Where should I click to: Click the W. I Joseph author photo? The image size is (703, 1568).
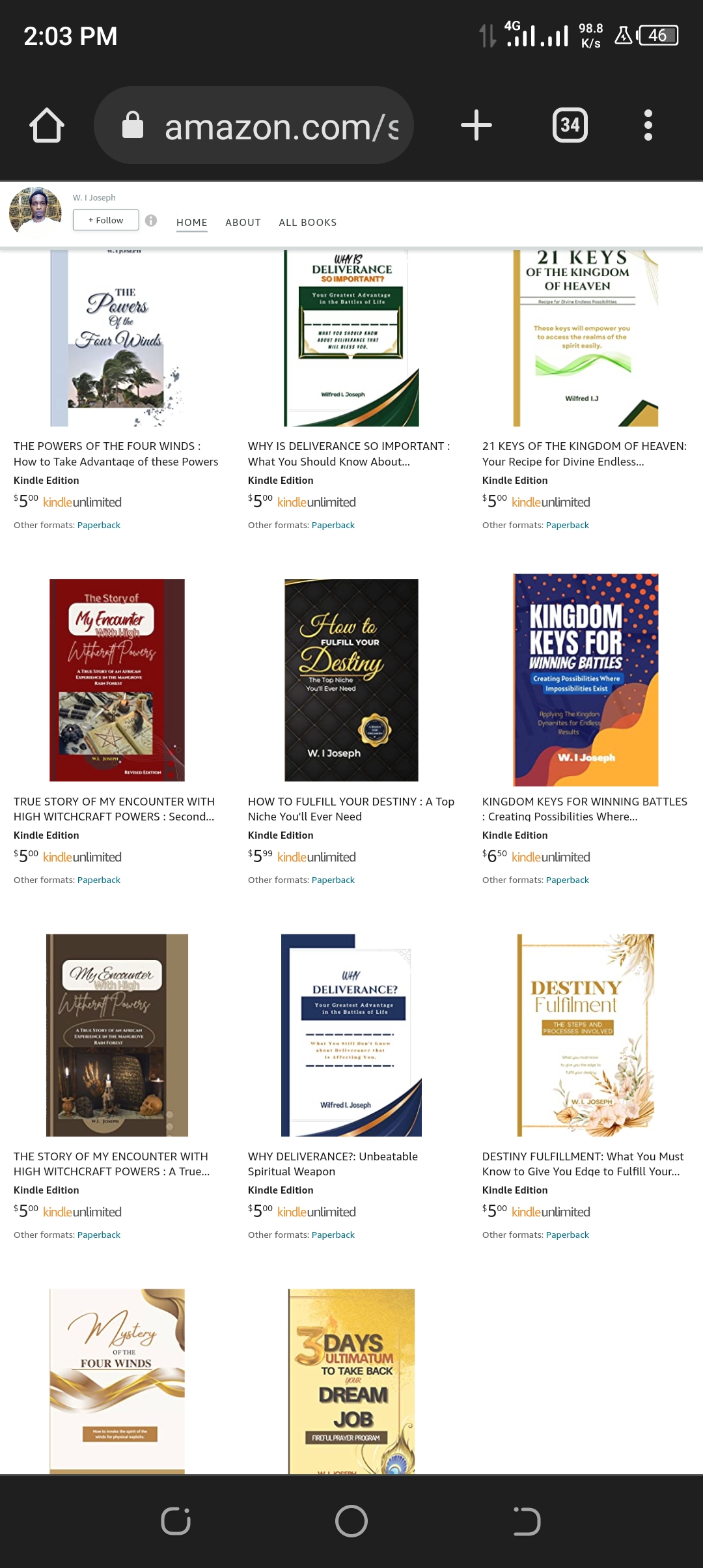point(35,211)
